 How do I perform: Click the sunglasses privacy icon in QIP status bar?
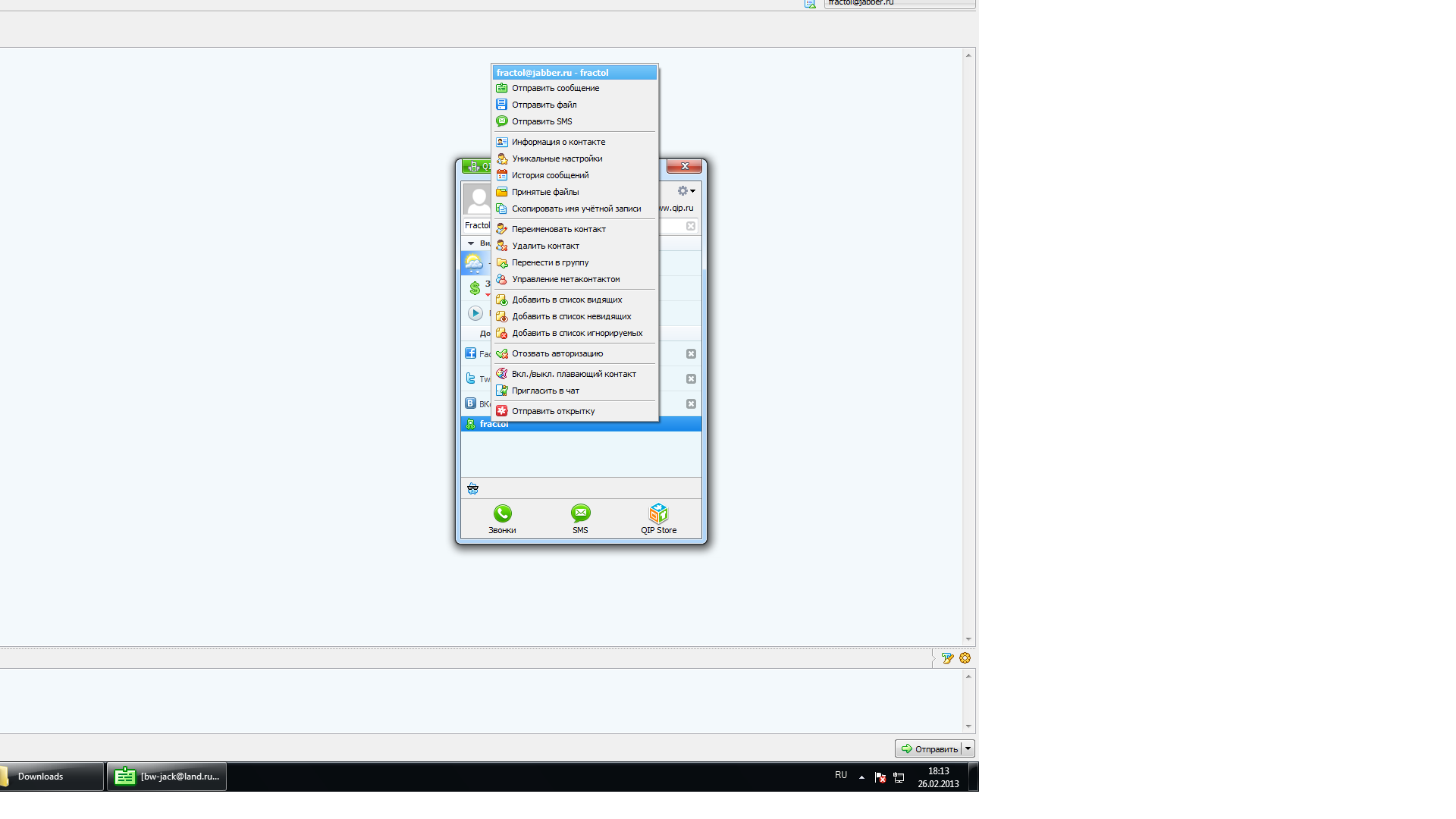pyautogui.click(x=472, y=488)
